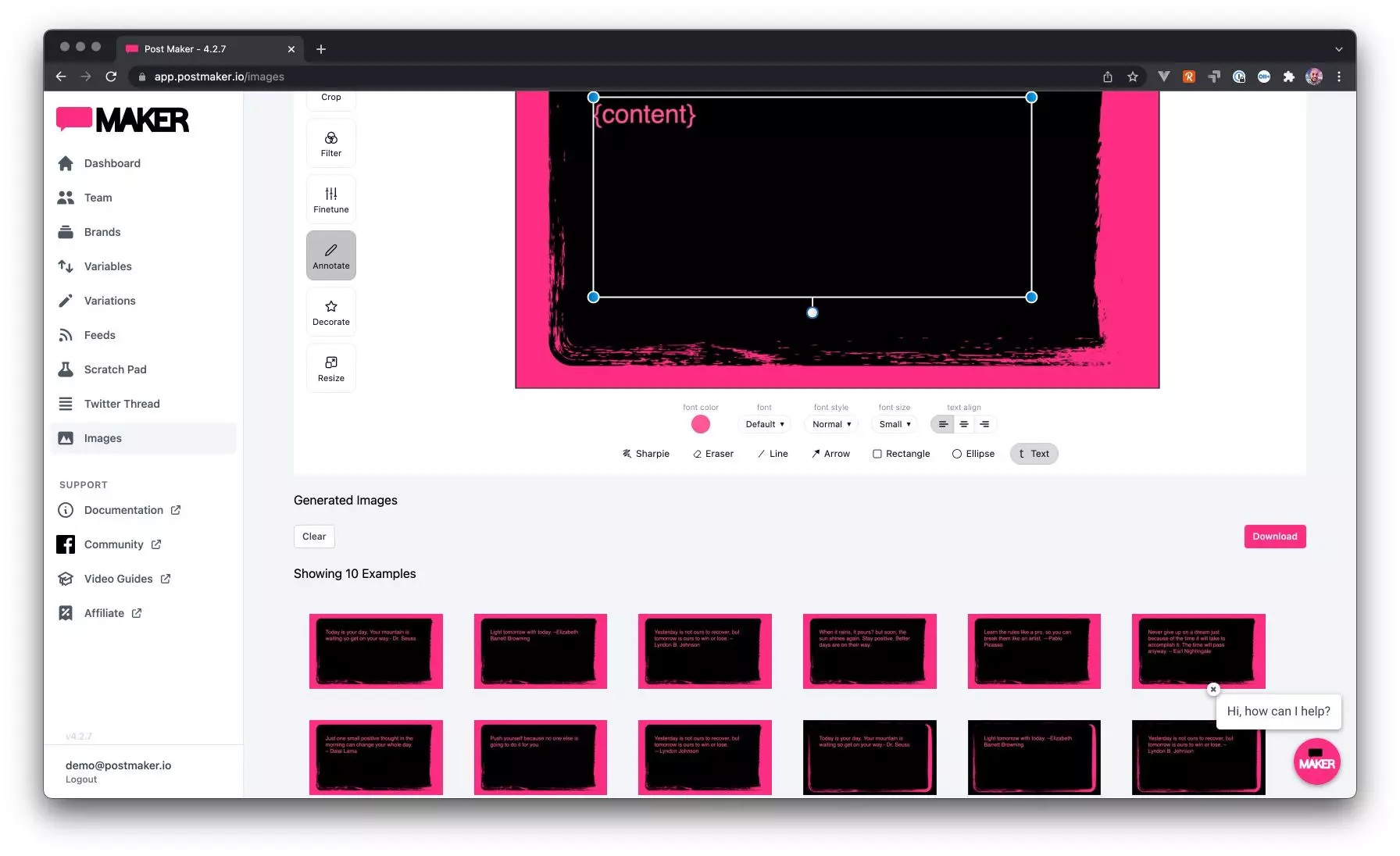
Task: Open the Dr. Seuss quote thumbnail in first row
Action: click(376, 651)
